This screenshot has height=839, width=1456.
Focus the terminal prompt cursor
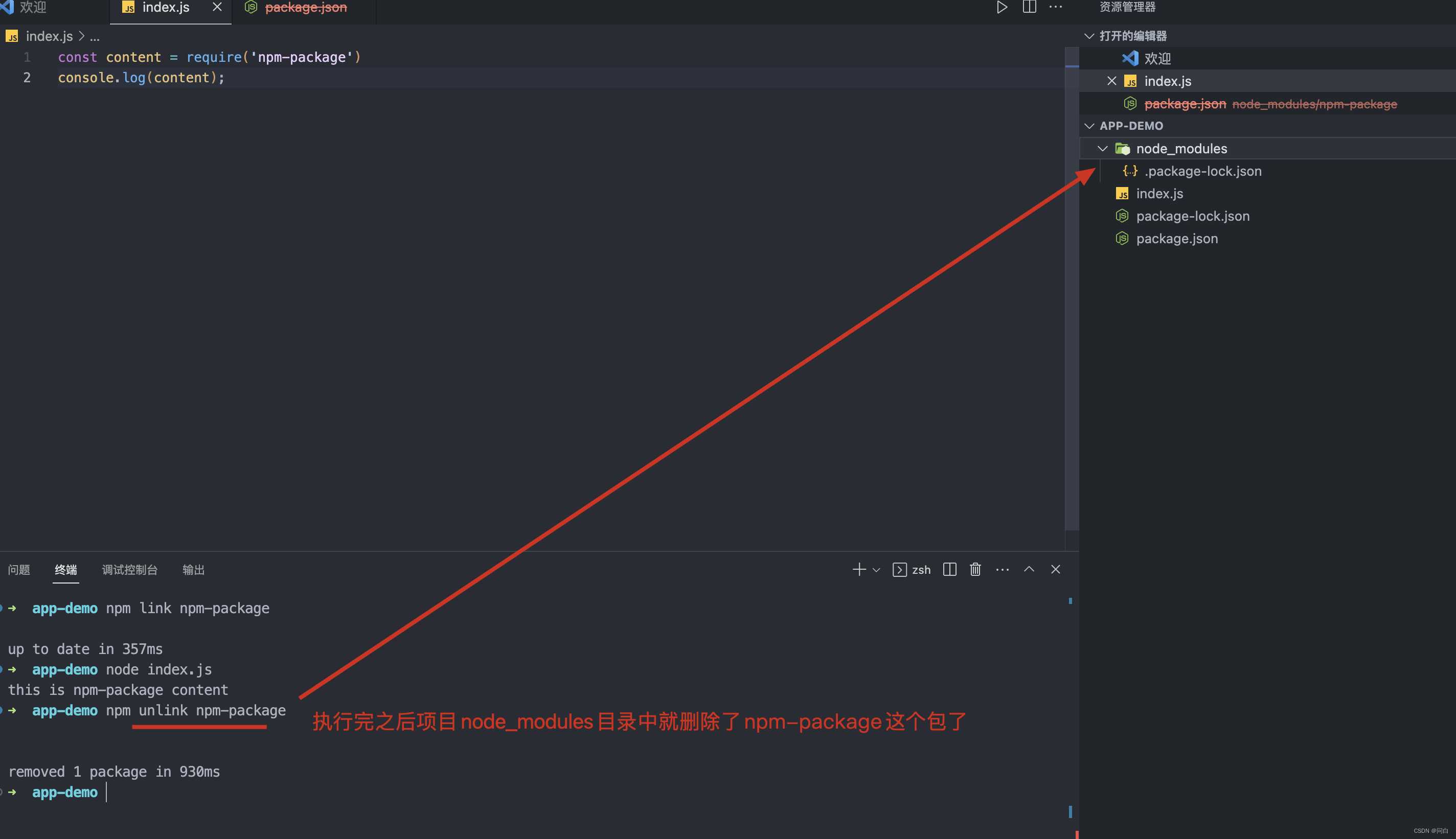107,792
